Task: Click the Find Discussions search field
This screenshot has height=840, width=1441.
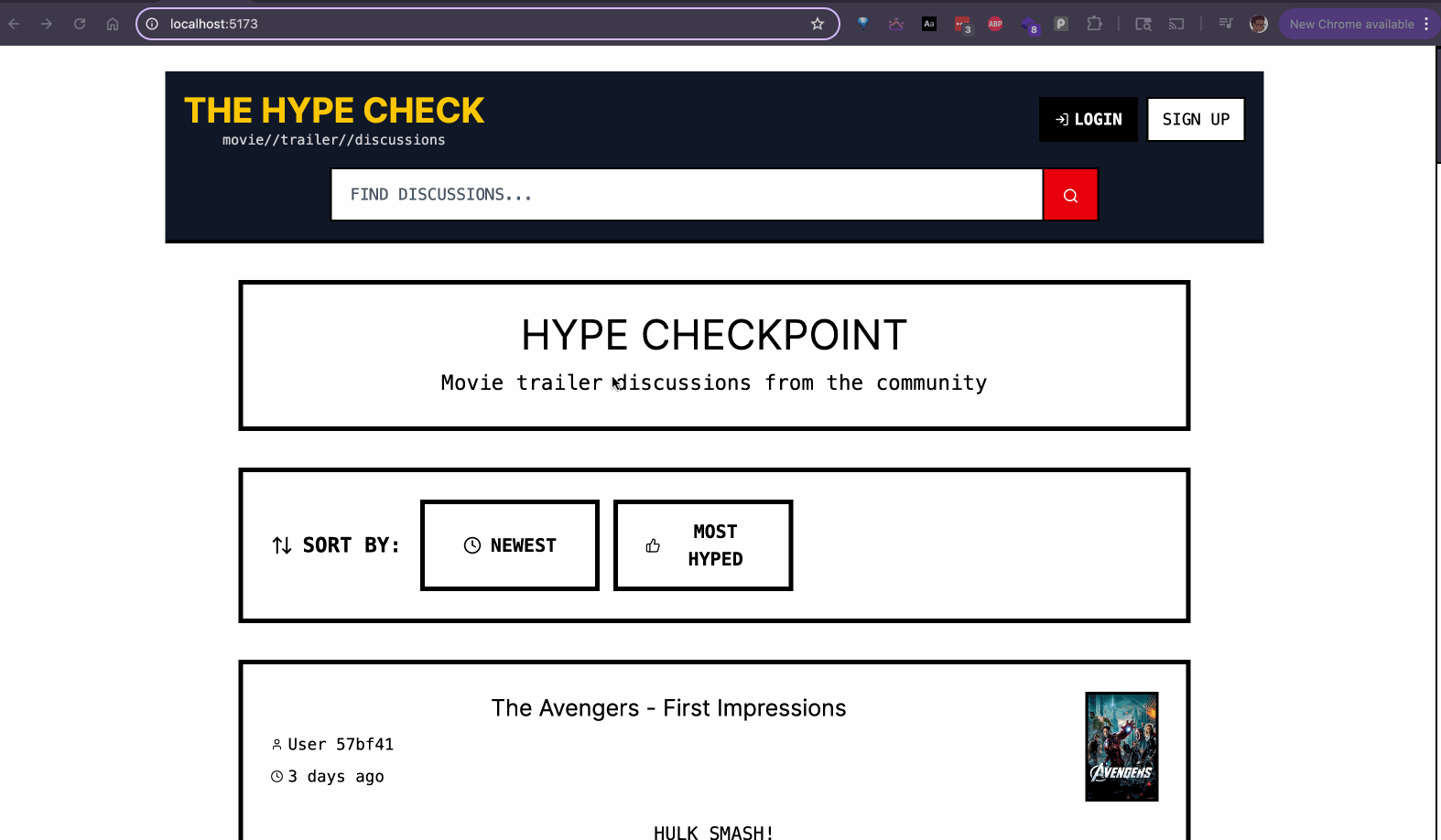Action: [687, 195]
